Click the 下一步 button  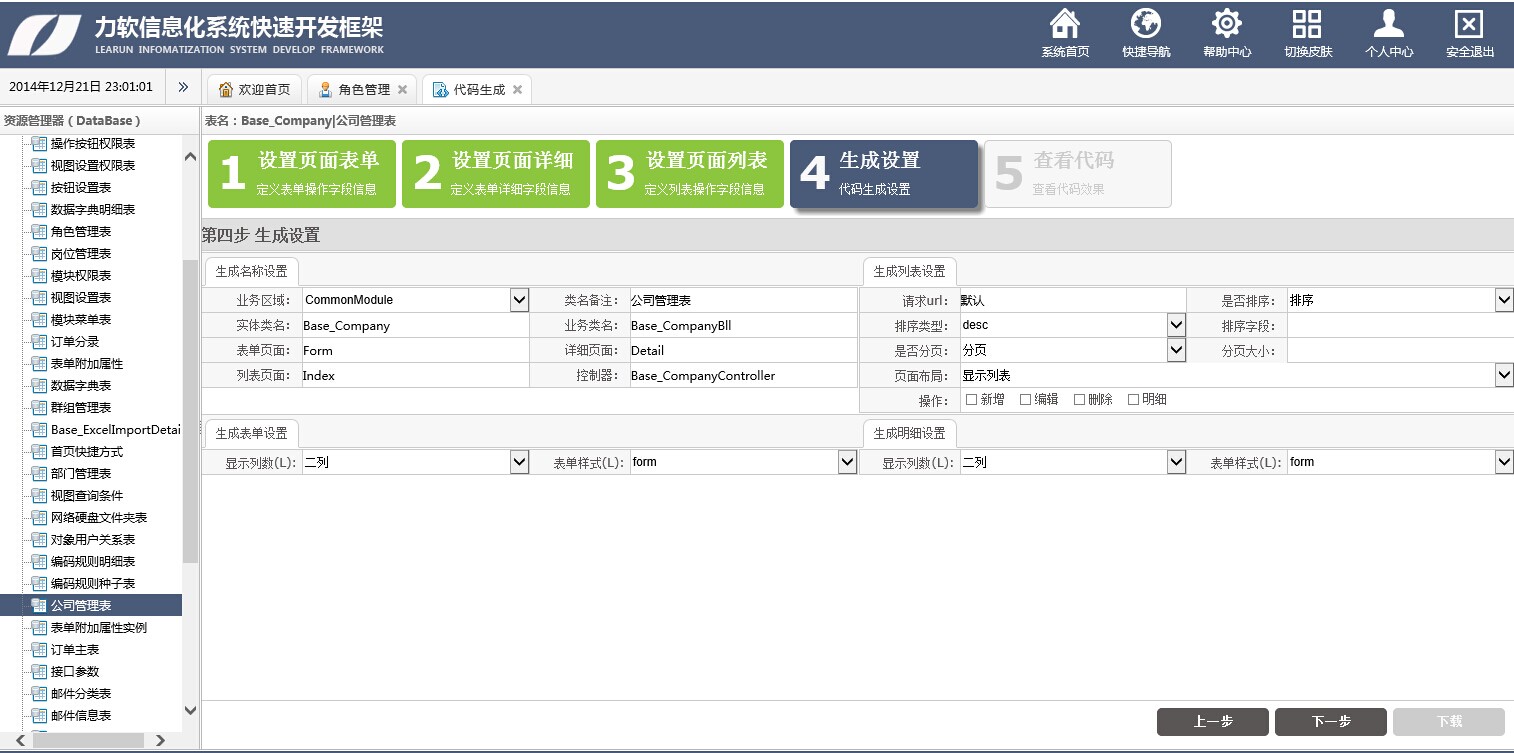(1331, 722)
